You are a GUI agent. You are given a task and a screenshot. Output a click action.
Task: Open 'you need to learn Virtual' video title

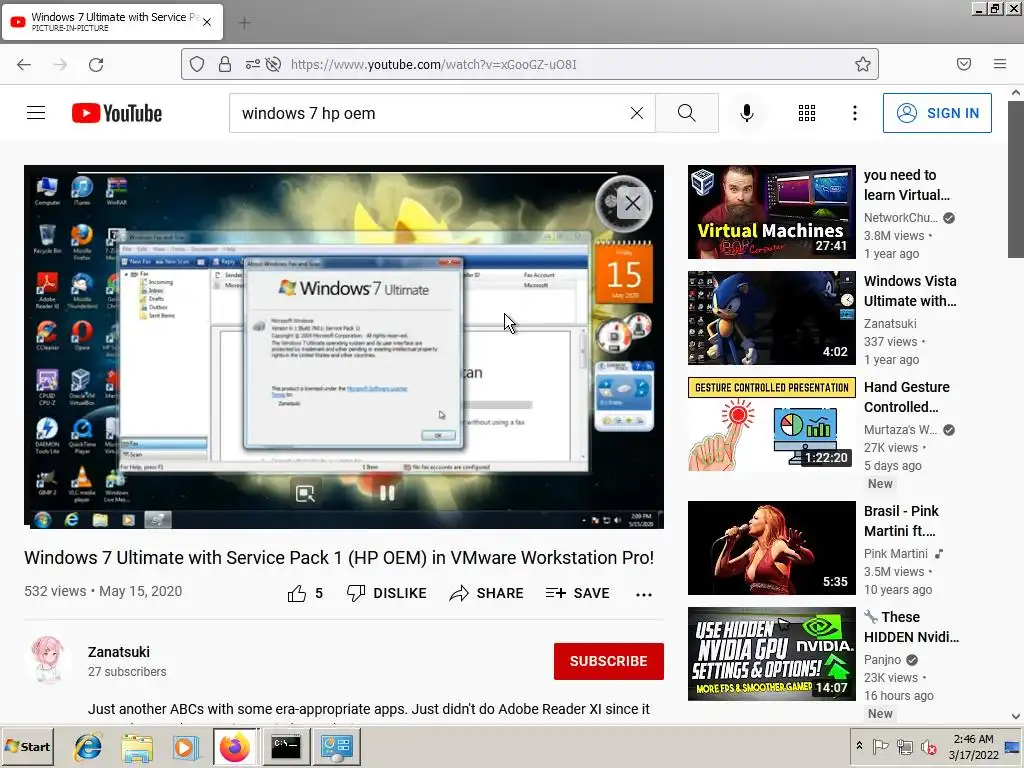click(x=906, y=185)
